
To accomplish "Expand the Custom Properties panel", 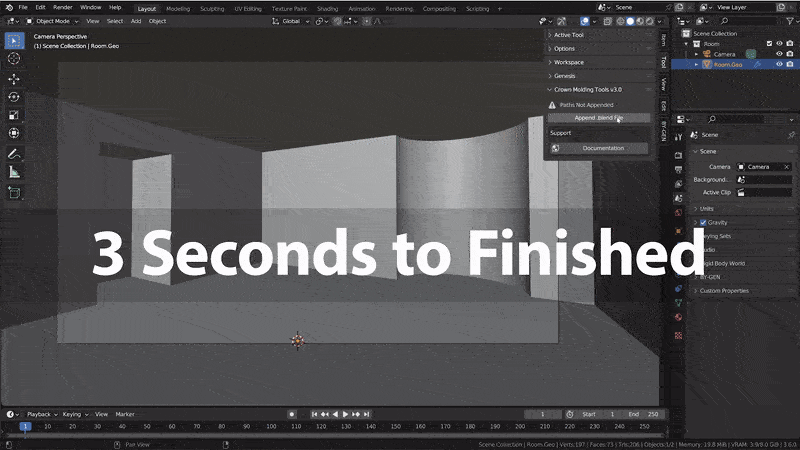I will click(x=724, y=291).
